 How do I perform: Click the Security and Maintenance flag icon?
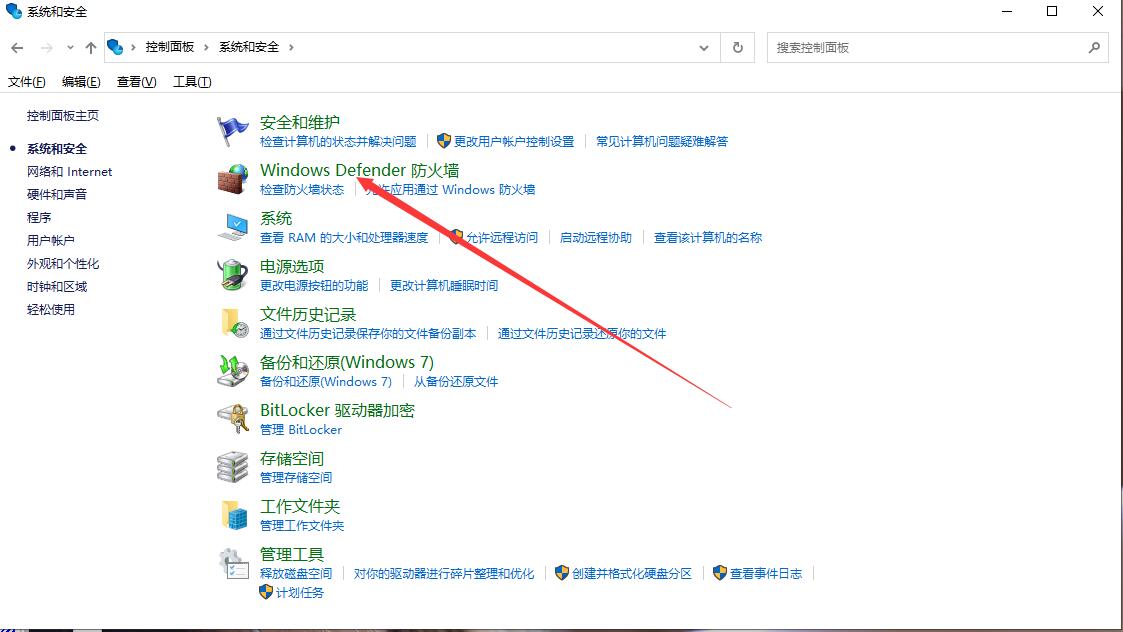[233, 131]
